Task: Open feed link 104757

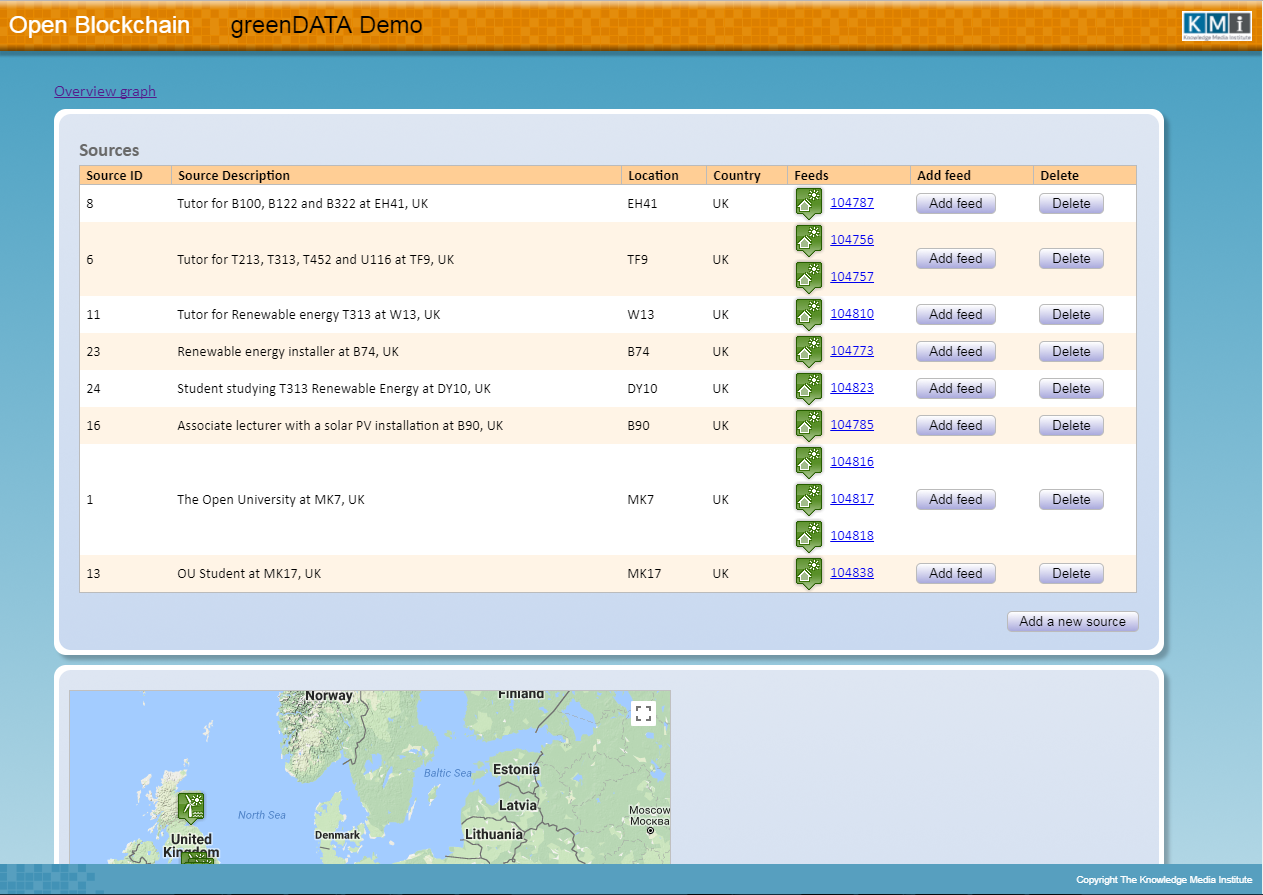Action: point(852,277)
